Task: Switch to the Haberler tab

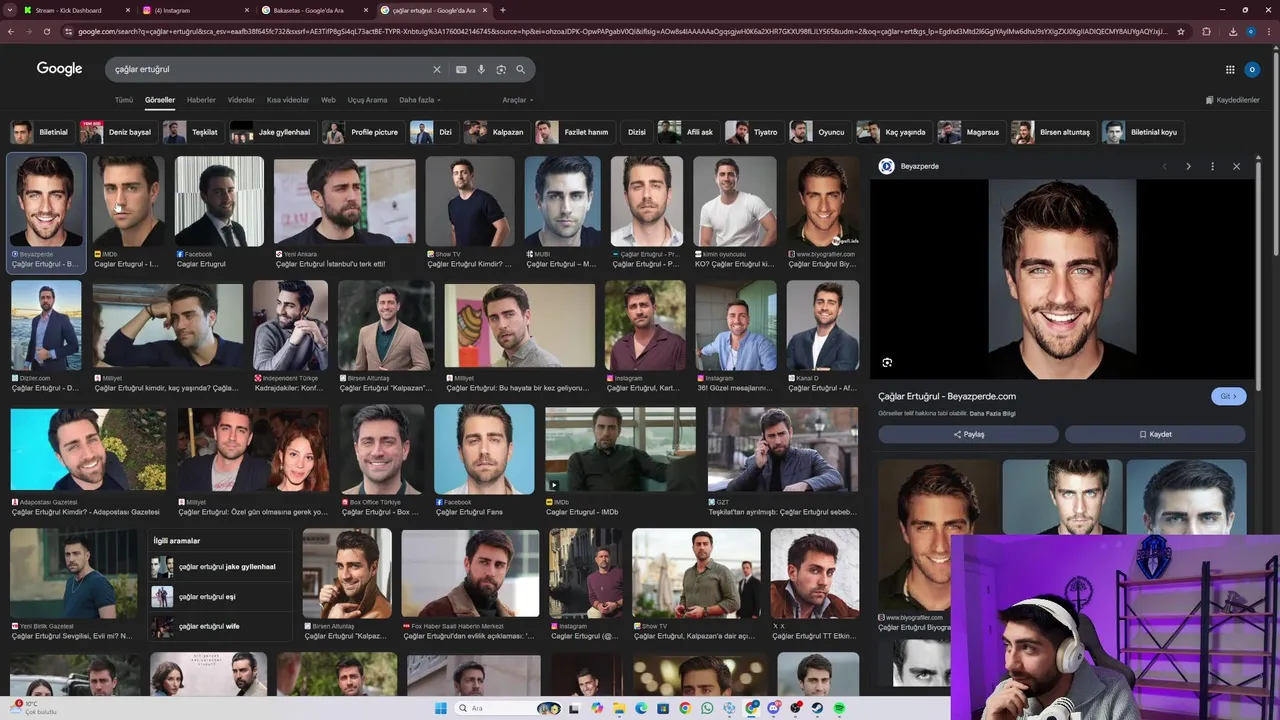Action: tap(201, 100)
